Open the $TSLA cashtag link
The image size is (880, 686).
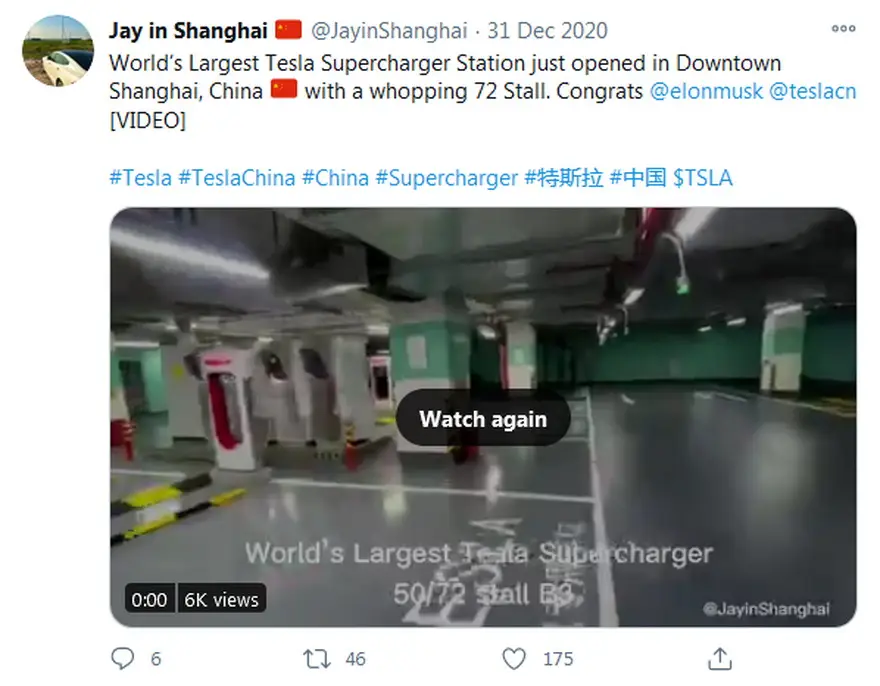703,178
